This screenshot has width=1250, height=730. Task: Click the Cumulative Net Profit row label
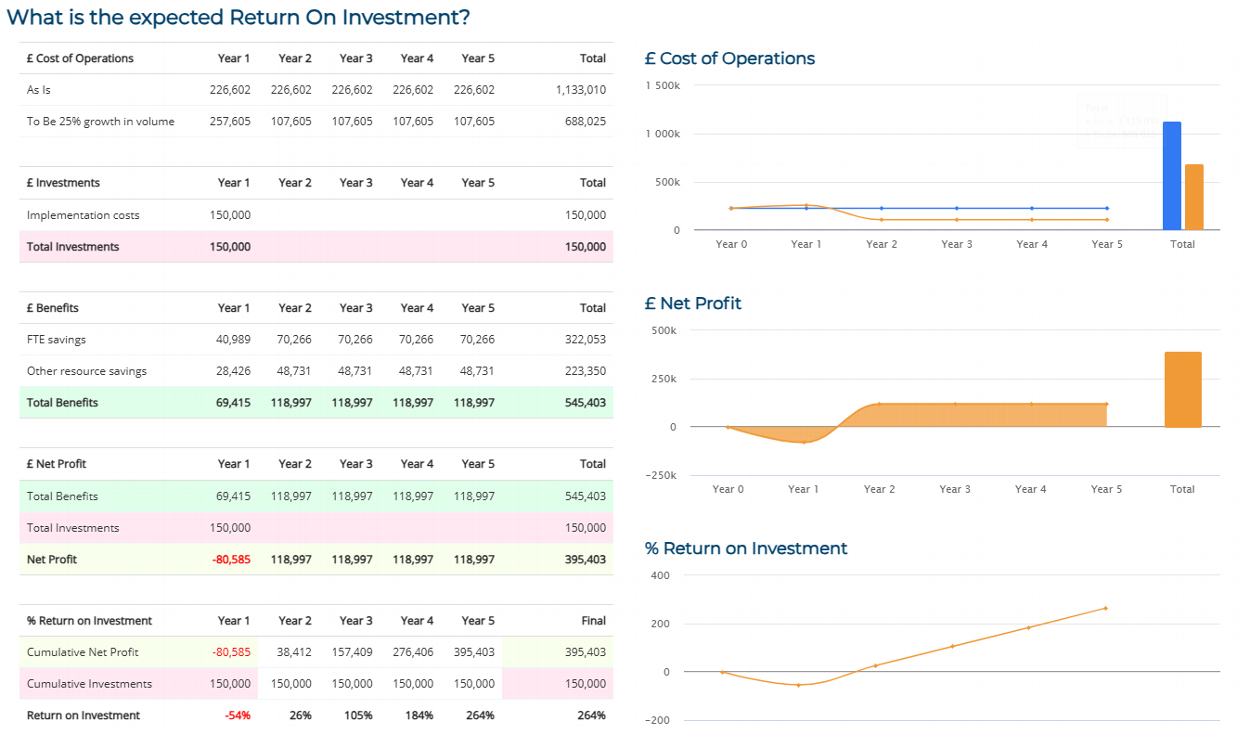click(83, 653)
